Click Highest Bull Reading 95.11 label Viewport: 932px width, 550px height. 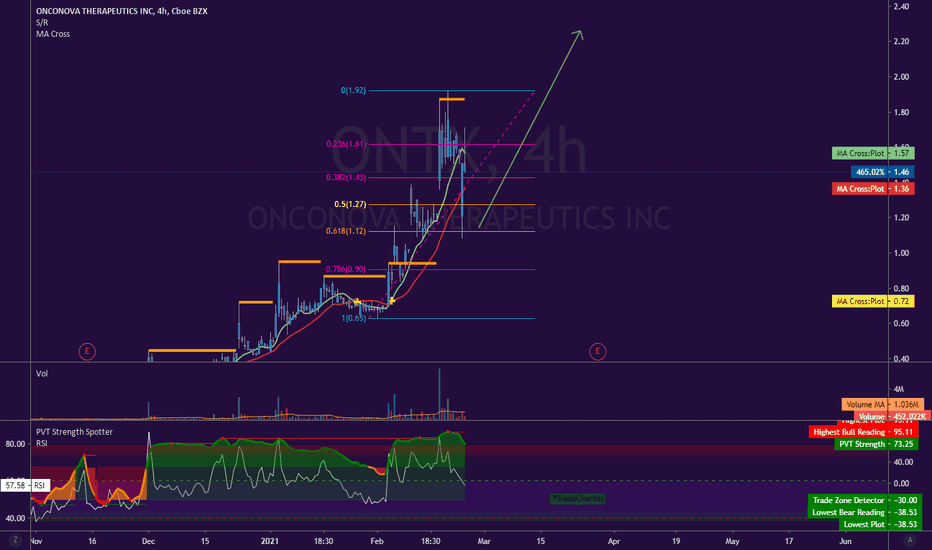pyautogui.click(x=863, y=432)
